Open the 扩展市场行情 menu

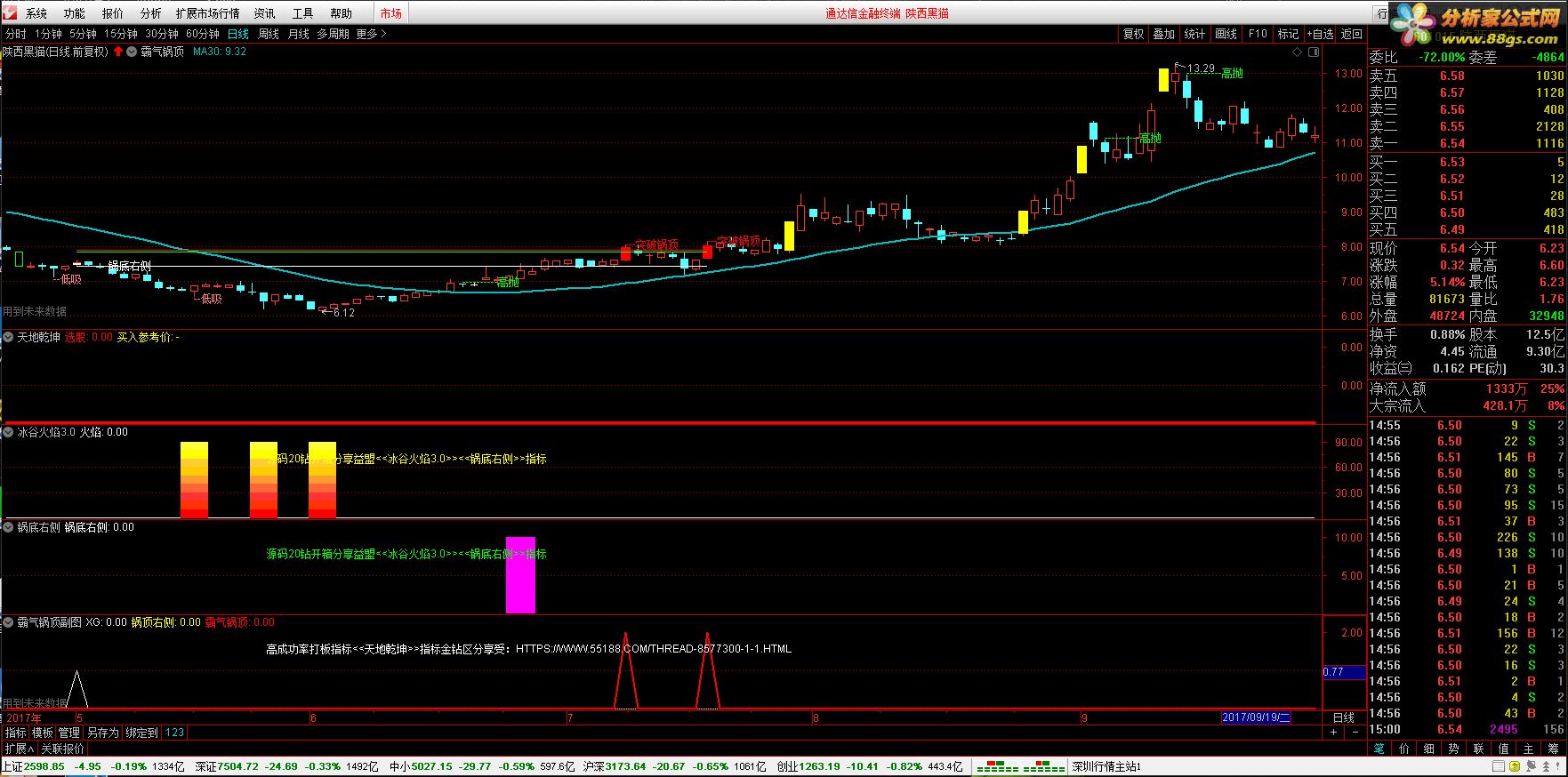[208, 13]
